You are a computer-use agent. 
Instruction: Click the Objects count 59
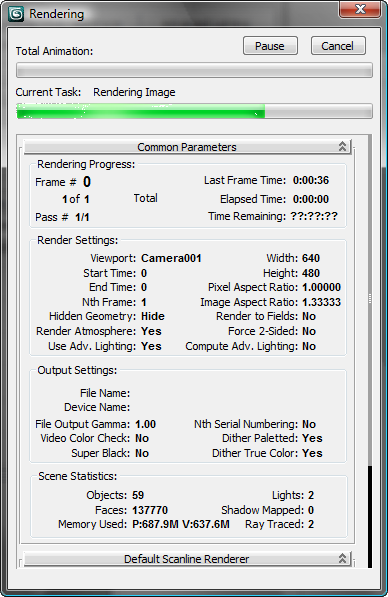pyautogui.click(x=138, y=495)
